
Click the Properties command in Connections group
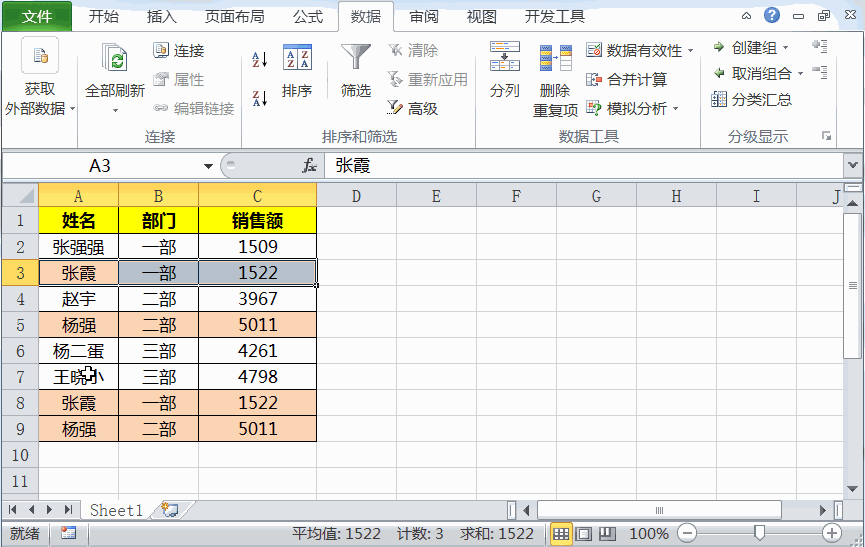point(178,79)
